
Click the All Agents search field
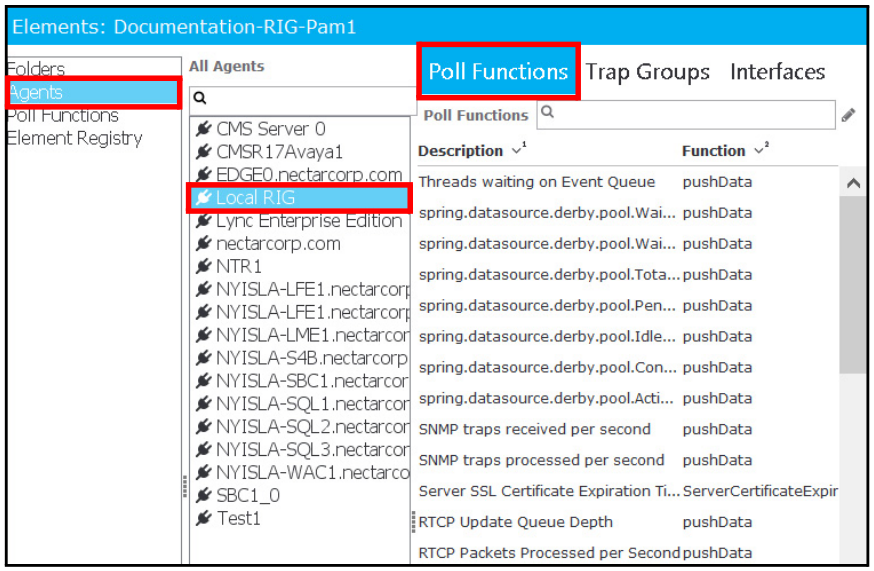coord(302,100)
